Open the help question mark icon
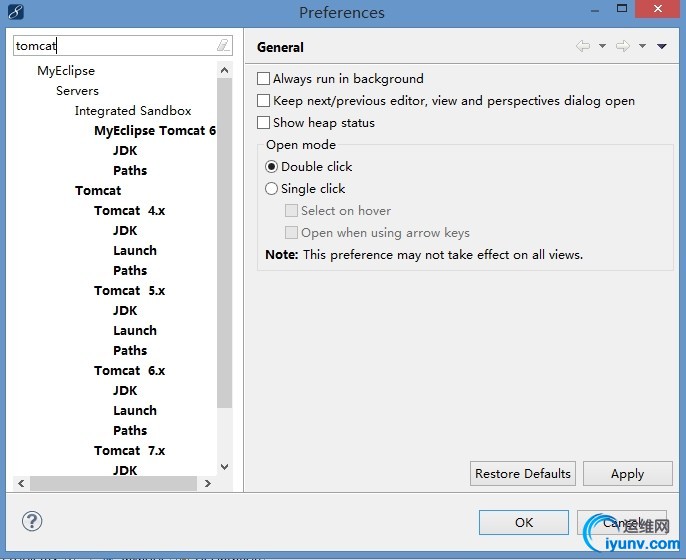Viewport: 686px width, 560px height. pyautogui.click(x=32, y=521)
